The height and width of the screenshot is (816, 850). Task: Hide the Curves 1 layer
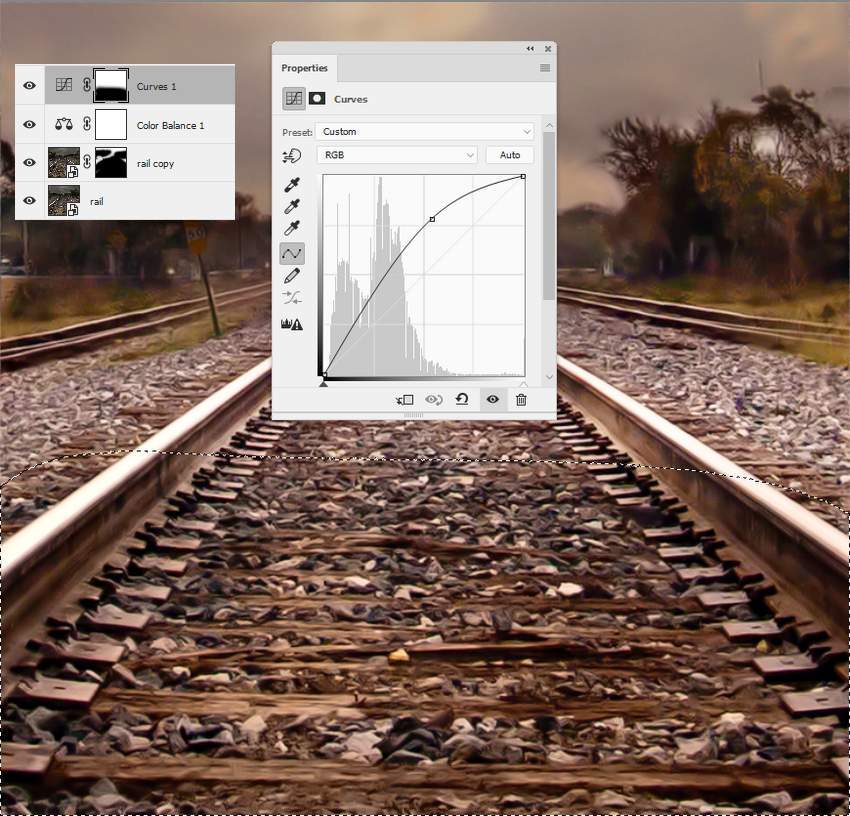[29, 86]
